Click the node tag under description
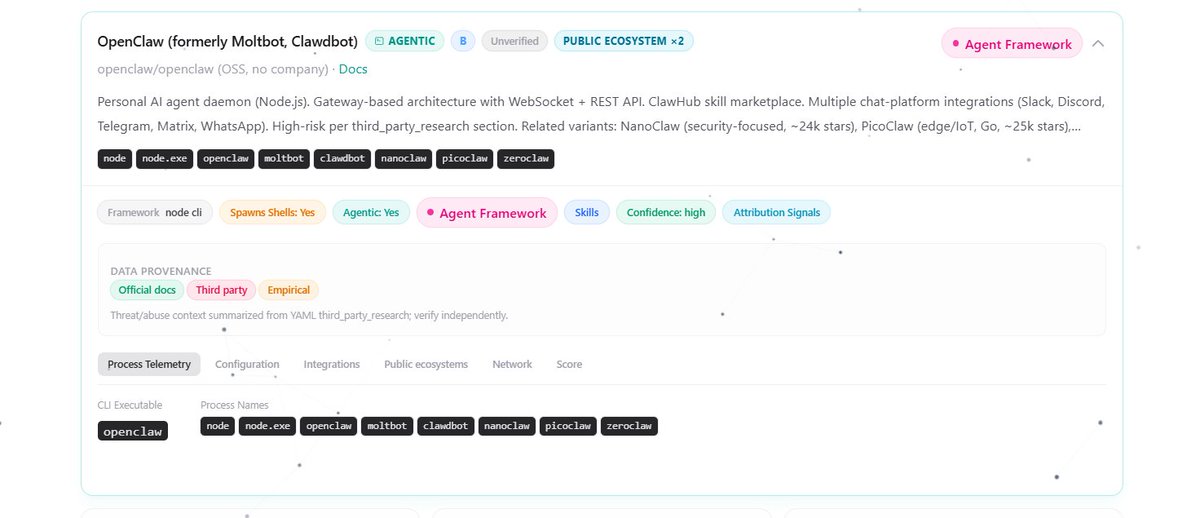The height and width of the screenshot is (518, 1200). 115,158
